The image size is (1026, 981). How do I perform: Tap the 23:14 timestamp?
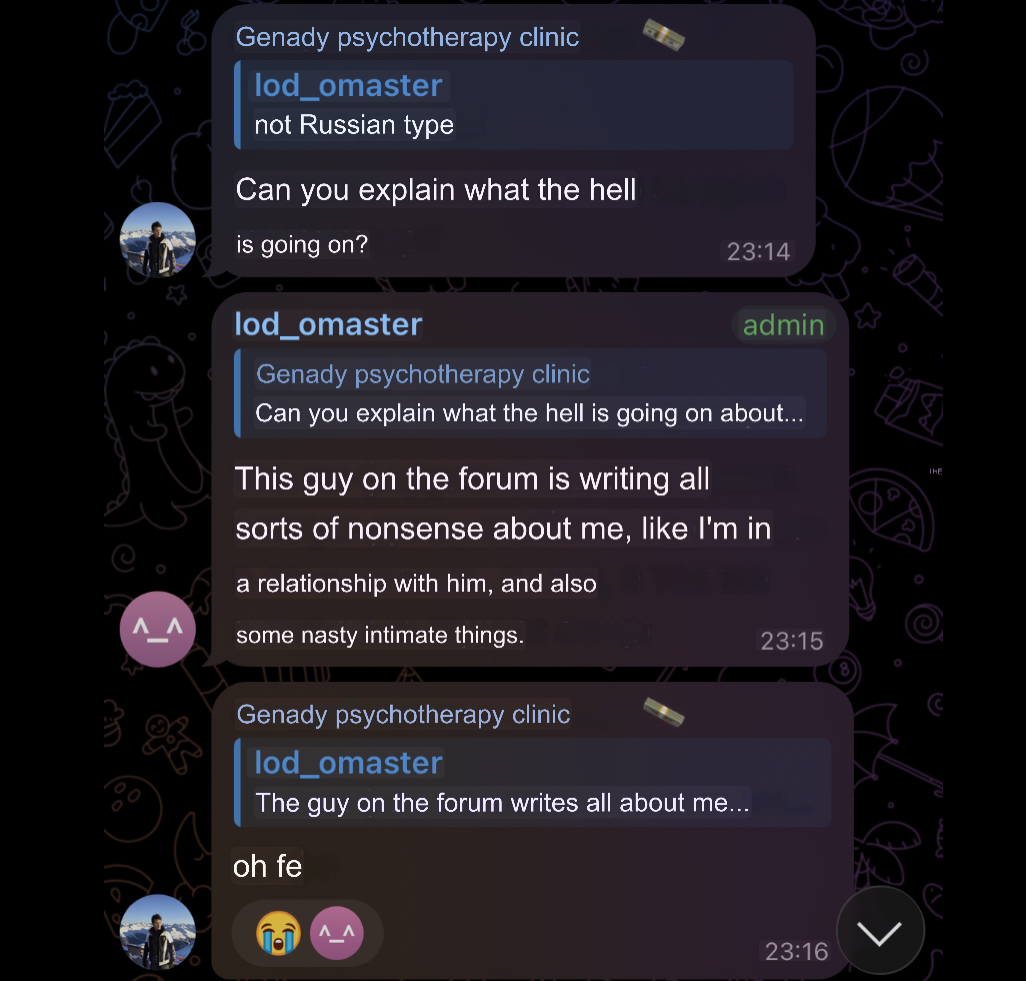point(759,251)
